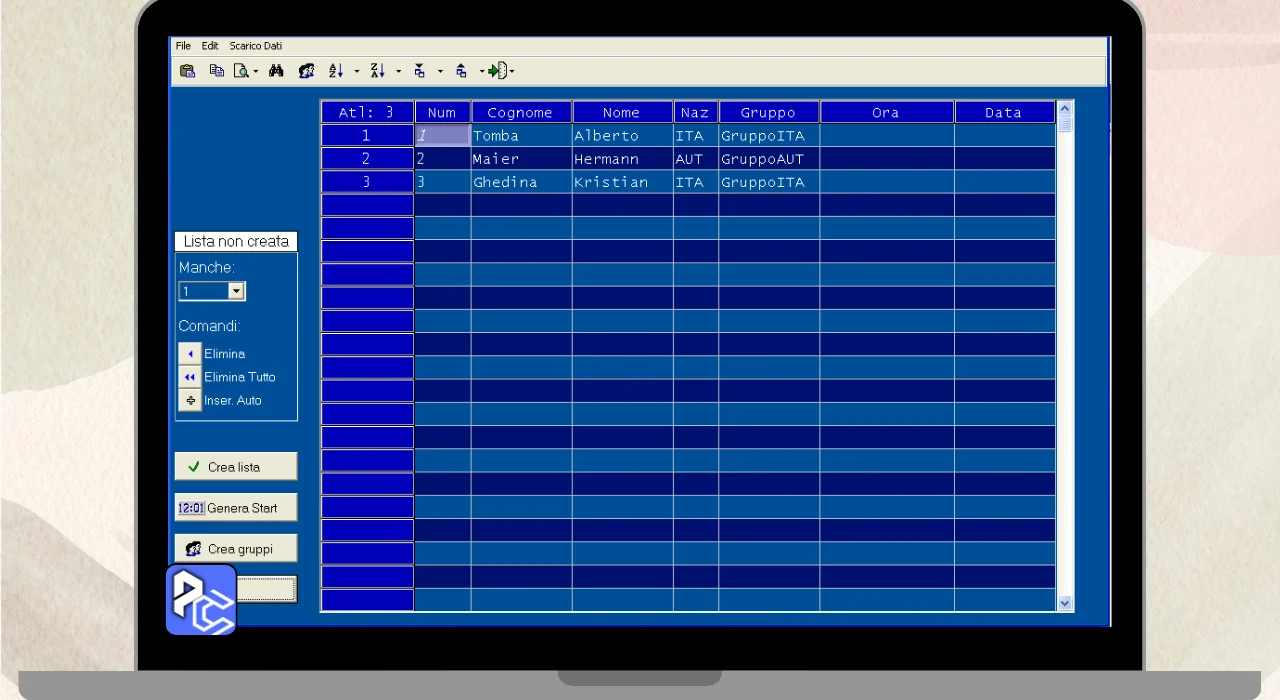The width and height of the screenshot is (1280, 700).
Task: Click the Naz column header
Action: (x=695, y=112)
